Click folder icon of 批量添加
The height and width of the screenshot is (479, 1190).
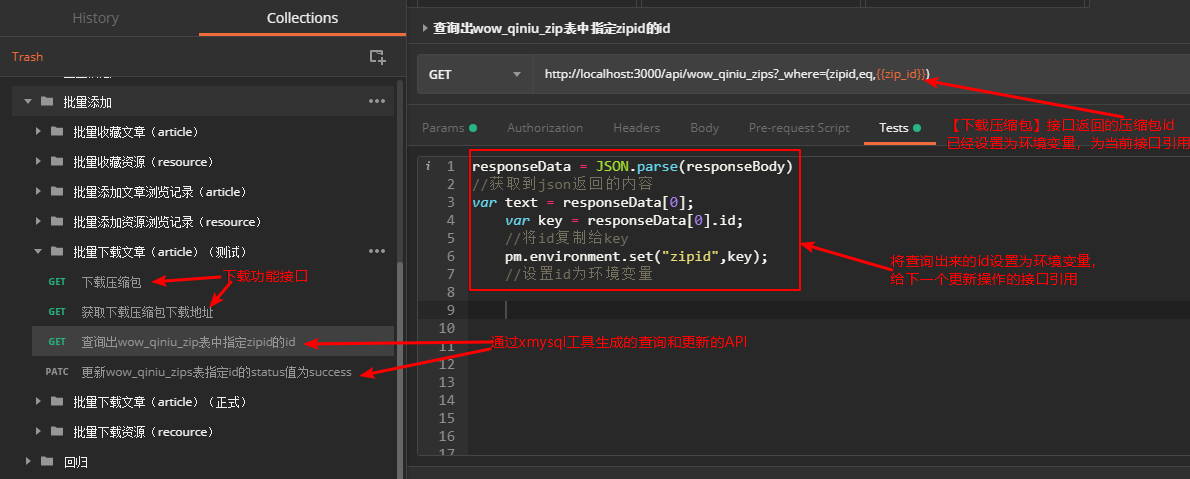click(x=47, y=101)
